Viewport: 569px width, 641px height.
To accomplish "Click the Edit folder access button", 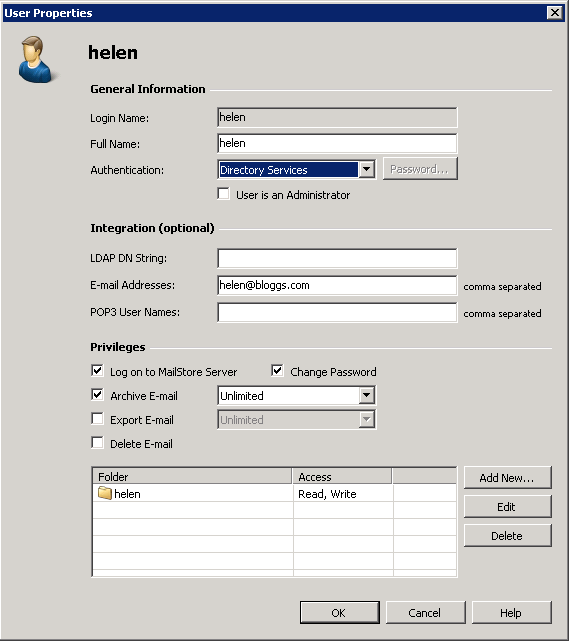I will pos(507,507).
